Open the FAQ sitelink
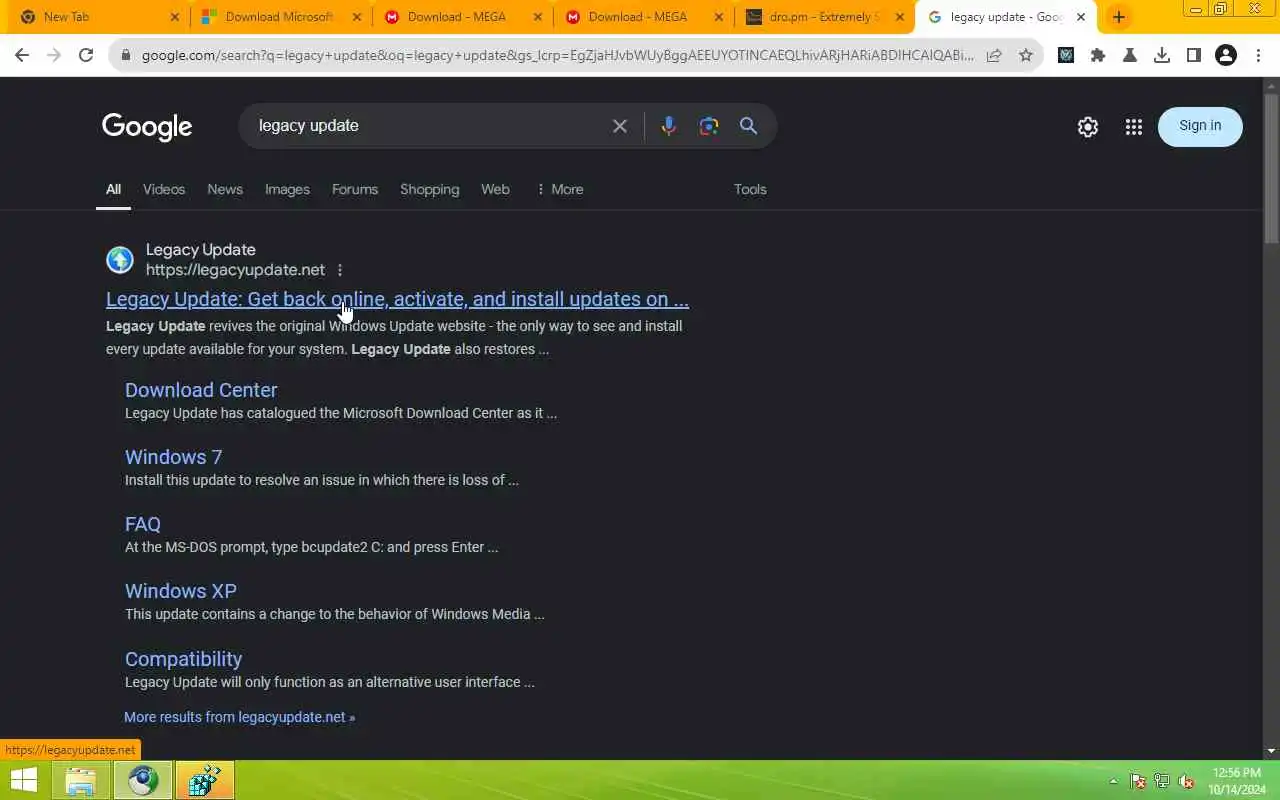1280x800 pixels. click(143, 524)
